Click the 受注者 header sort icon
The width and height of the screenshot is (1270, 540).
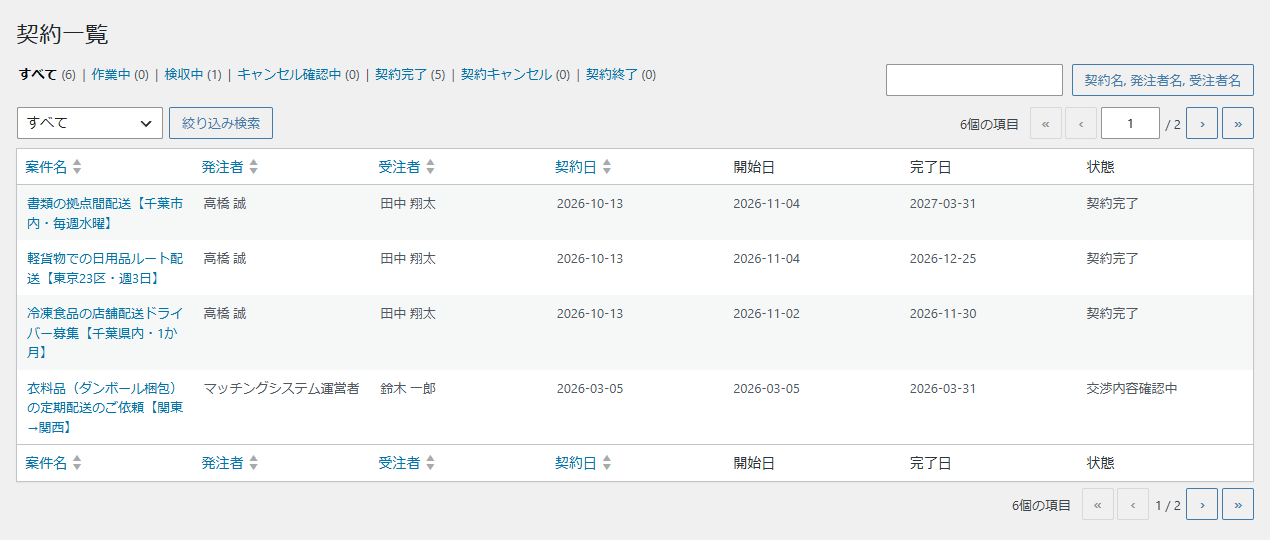pos(430,166)
